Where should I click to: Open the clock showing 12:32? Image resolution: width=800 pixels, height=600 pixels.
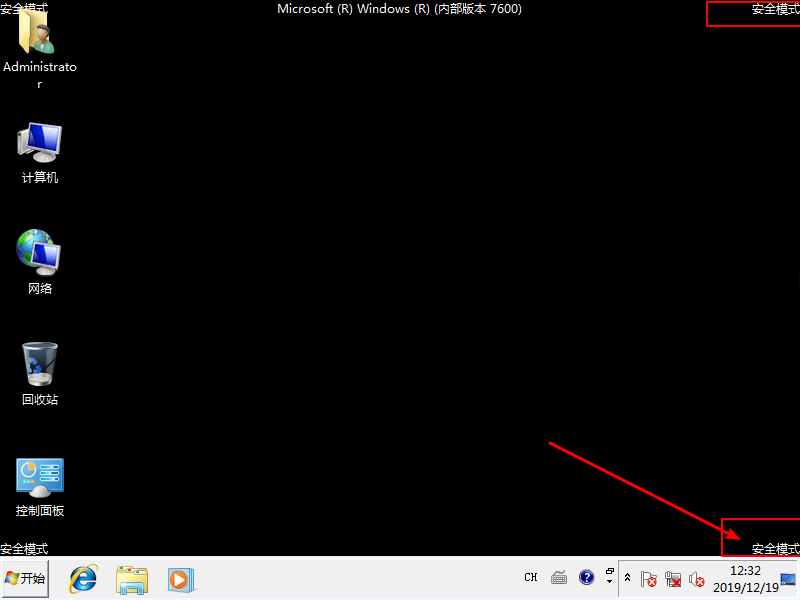click(x=745, y=571)
